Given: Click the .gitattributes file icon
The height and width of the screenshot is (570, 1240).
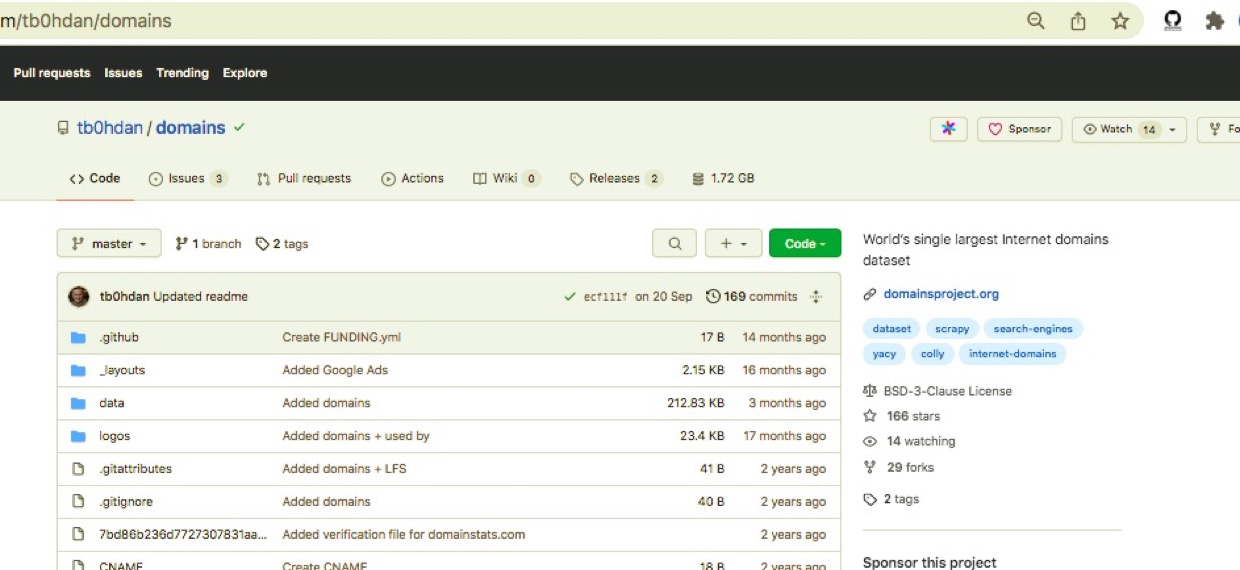Looking at the screenshot, I should [78, 469].
